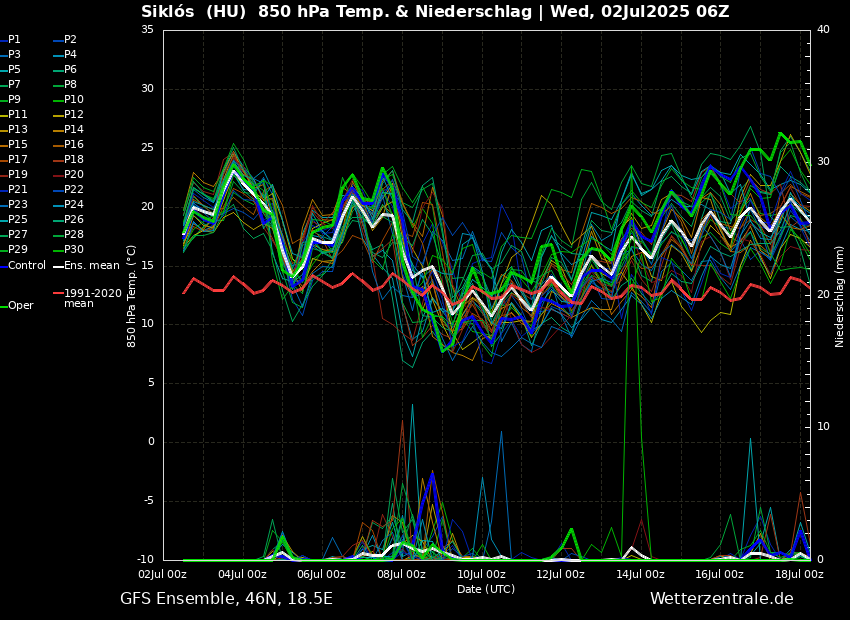Select the 1991-2020 mean legend entry

92,298
